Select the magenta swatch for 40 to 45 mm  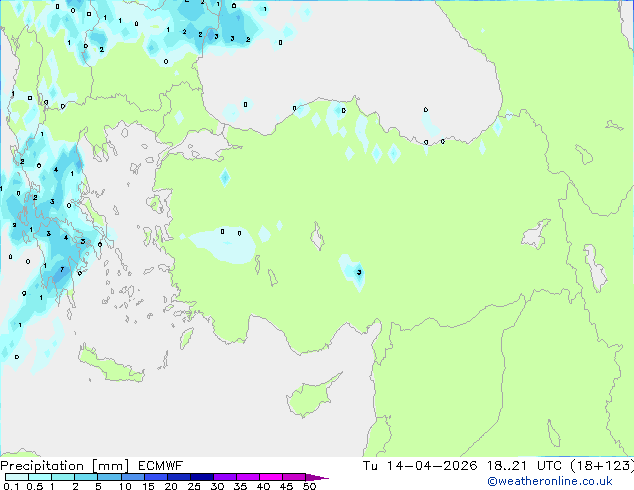point(271,477)
